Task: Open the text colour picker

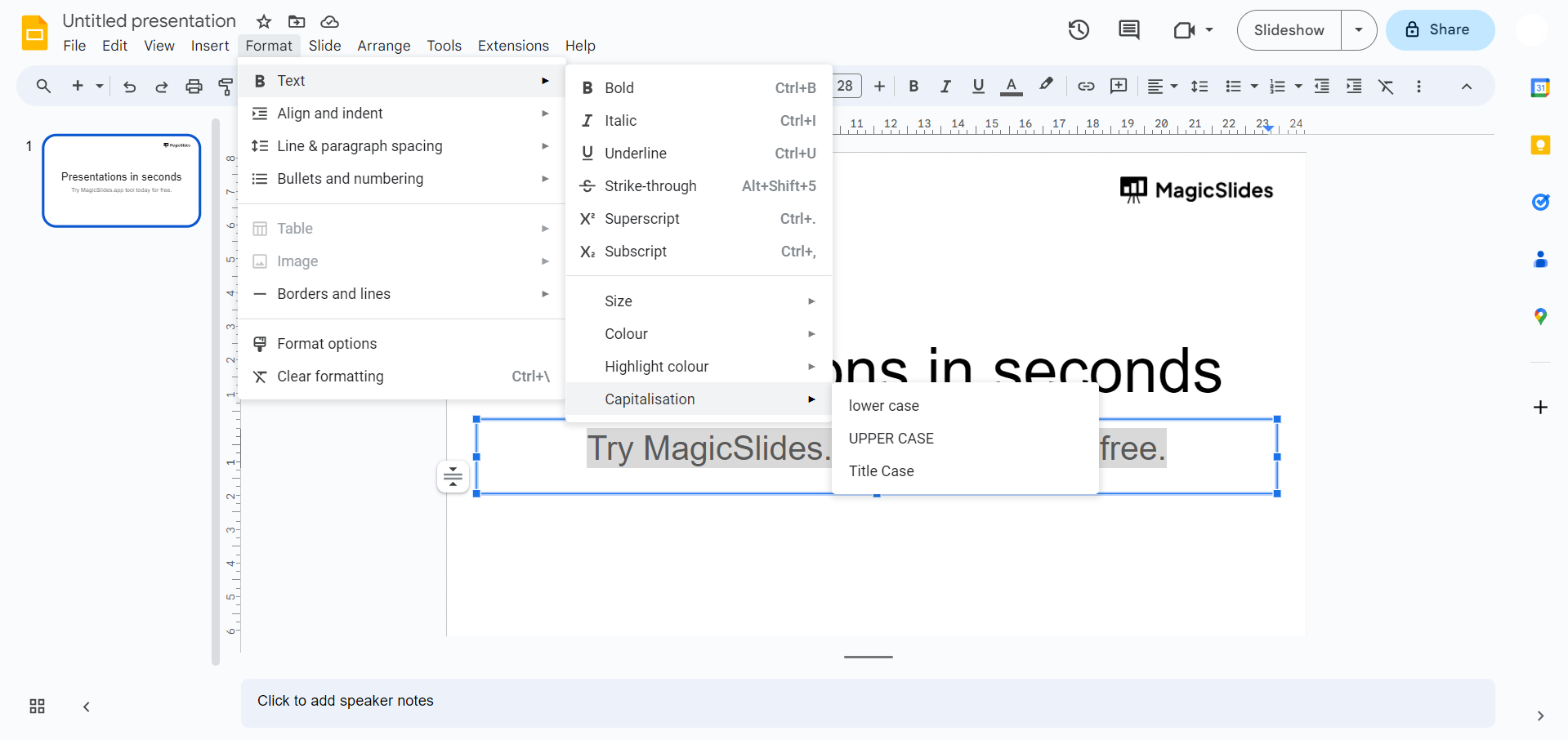Action: [1012, 86]
